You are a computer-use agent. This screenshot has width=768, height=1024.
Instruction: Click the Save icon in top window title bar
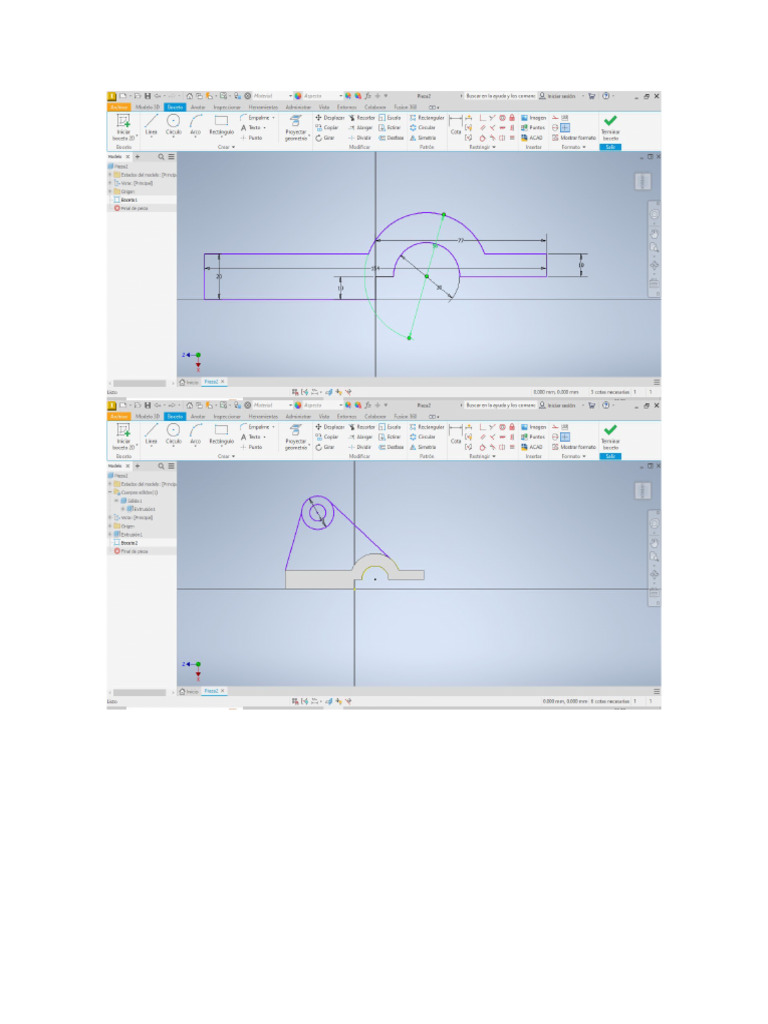click(148, 96)
